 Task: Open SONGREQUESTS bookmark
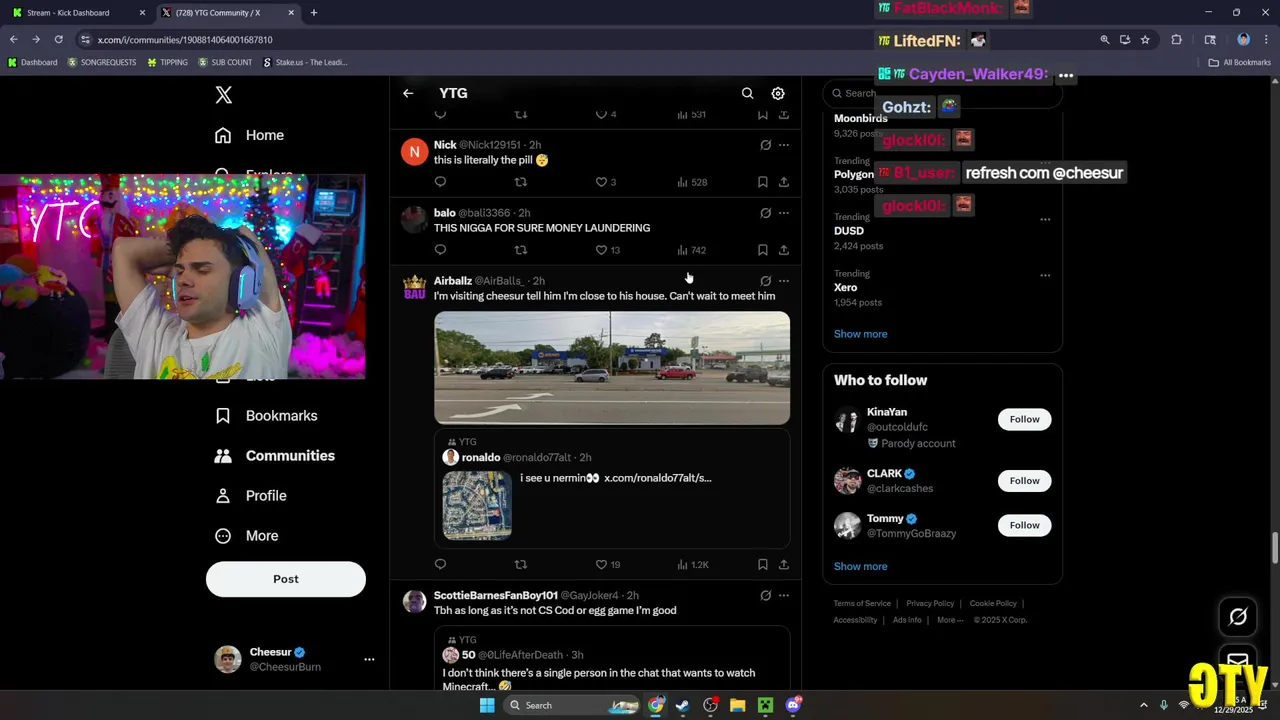click(101, 62)
